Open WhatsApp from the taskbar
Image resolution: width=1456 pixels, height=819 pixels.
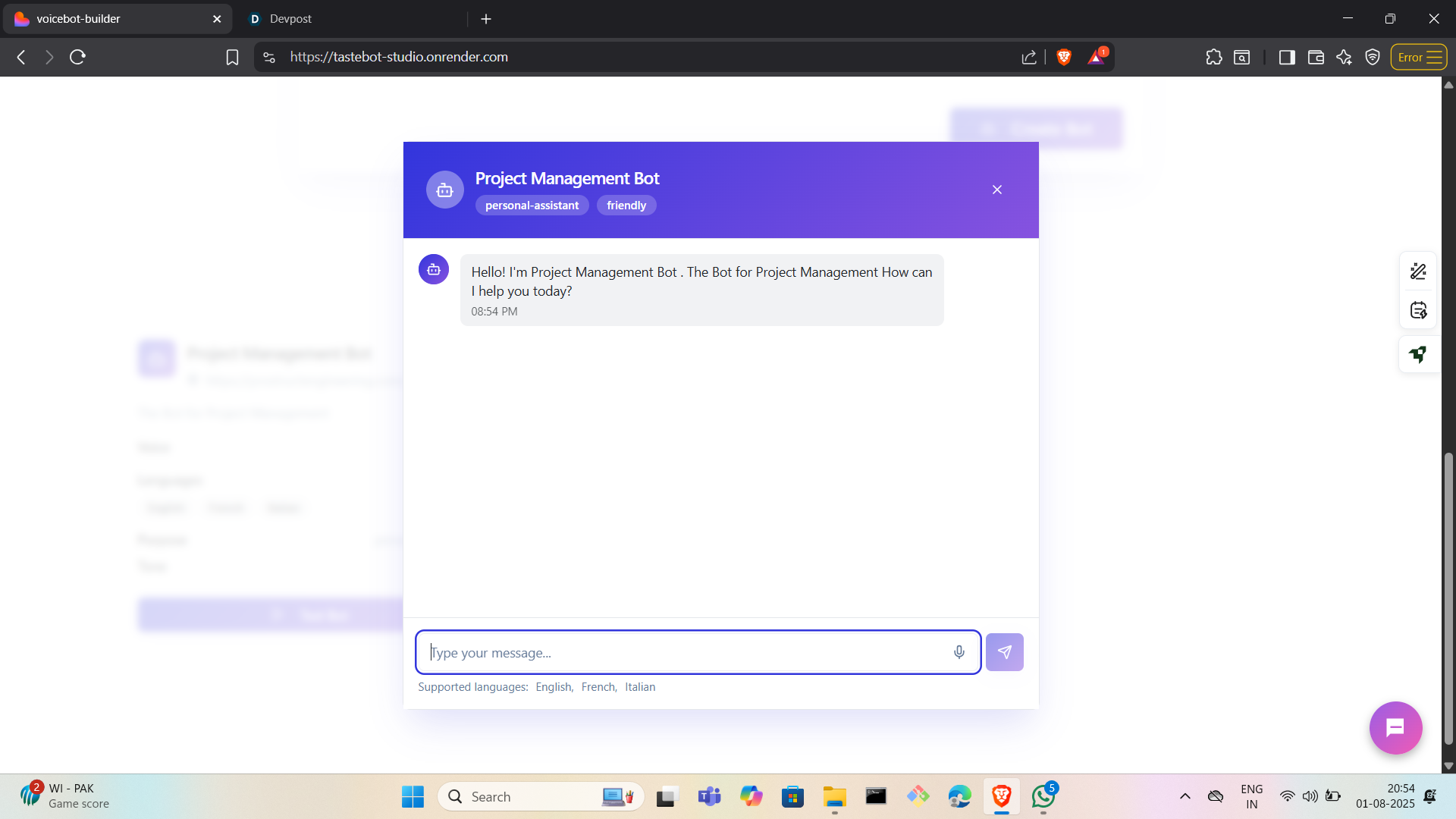click(x=1043, y=796)
